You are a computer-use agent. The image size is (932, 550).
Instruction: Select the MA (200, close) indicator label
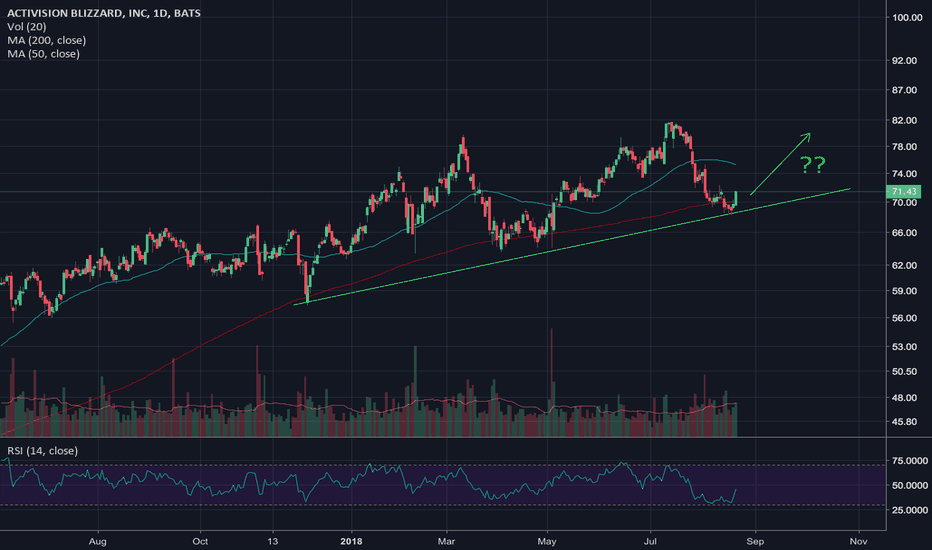[46, 40]
